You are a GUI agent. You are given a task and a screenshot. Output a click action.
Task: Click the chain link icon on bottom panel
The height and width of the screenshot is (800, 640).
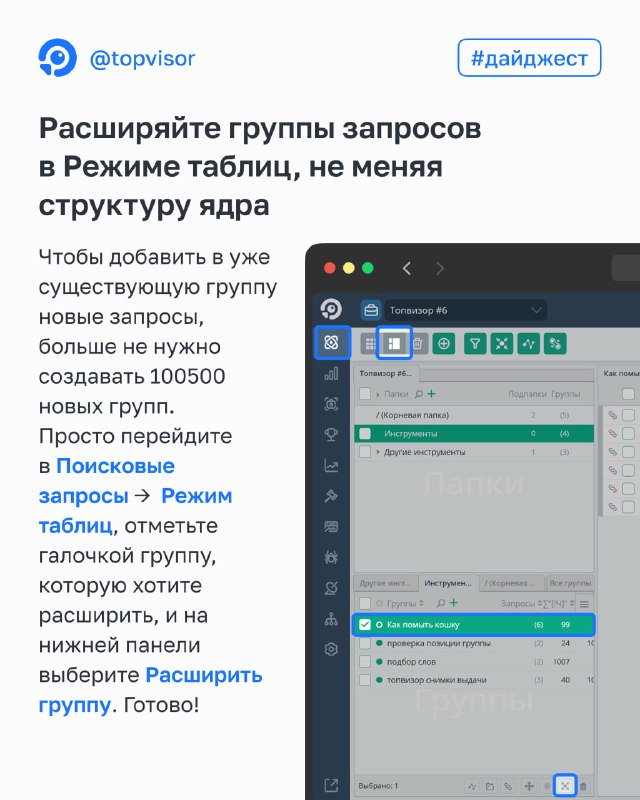tap(508, 786)
